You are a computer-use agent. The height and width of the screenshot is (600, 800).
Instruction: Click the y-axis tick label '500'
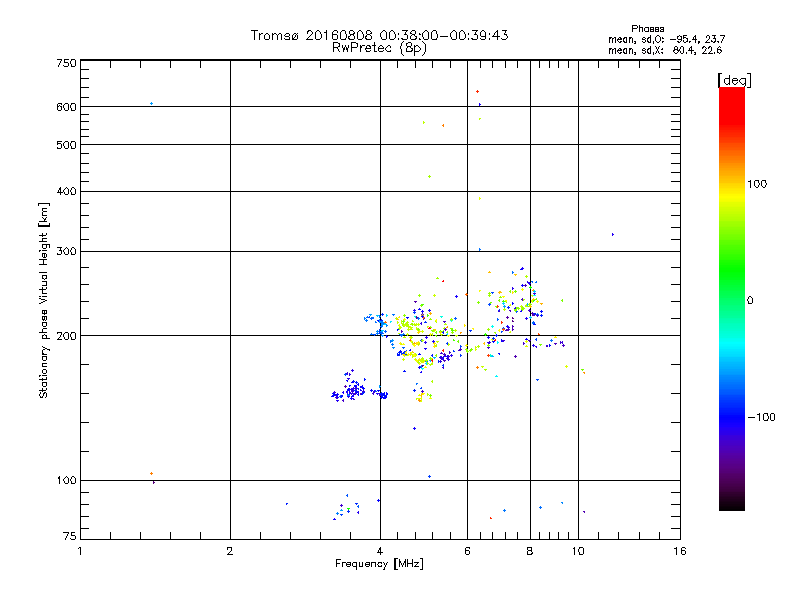(66, 145)
